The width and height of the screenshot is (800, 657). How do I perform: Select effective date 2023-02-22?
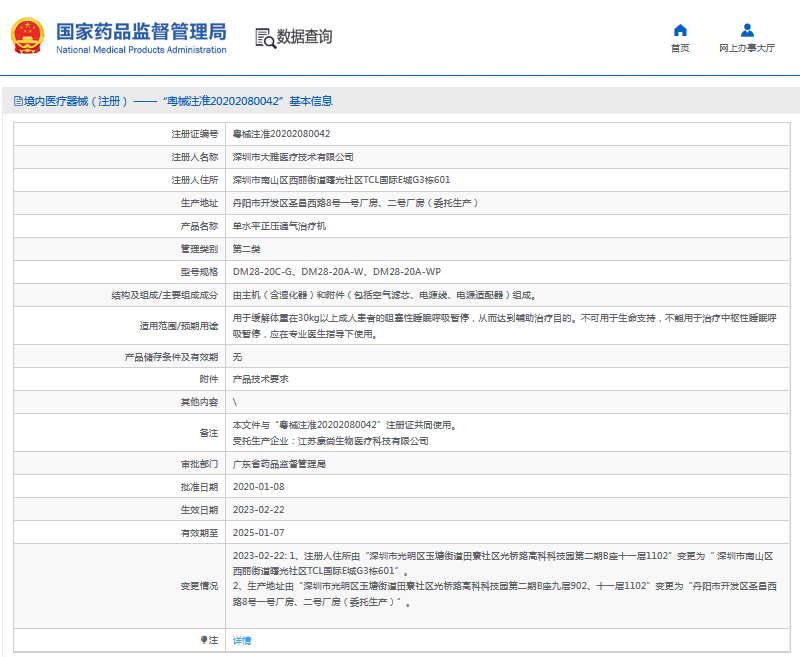[259, 510]
